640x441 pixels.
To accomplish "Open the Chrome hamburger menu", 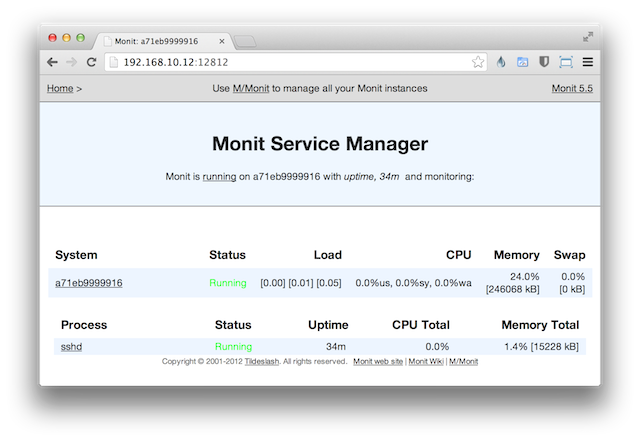I will coord(588,62).
